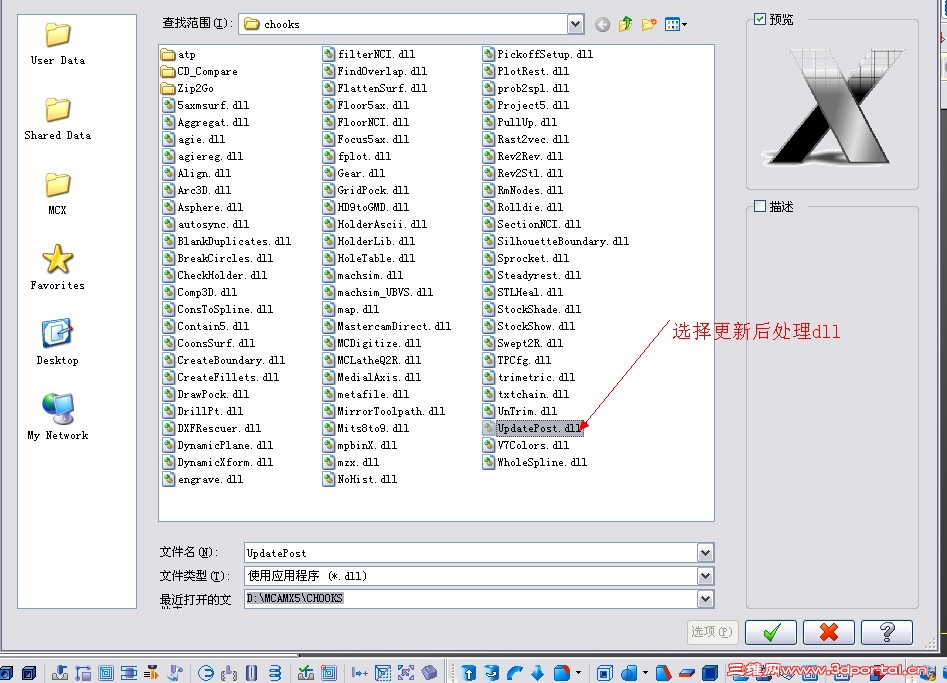Select the PickoffSetup.dll file
The image size is (947, 683).
[539, 54]
